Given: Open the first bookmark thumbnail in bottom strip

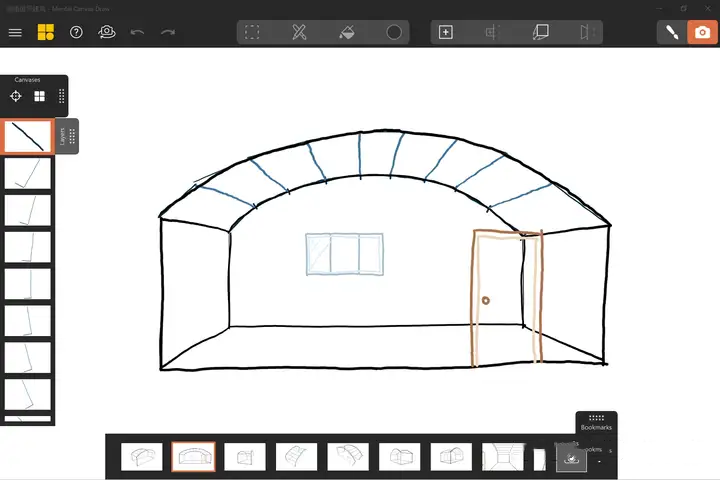Looking at the screenshot, I should pos(141,457).
